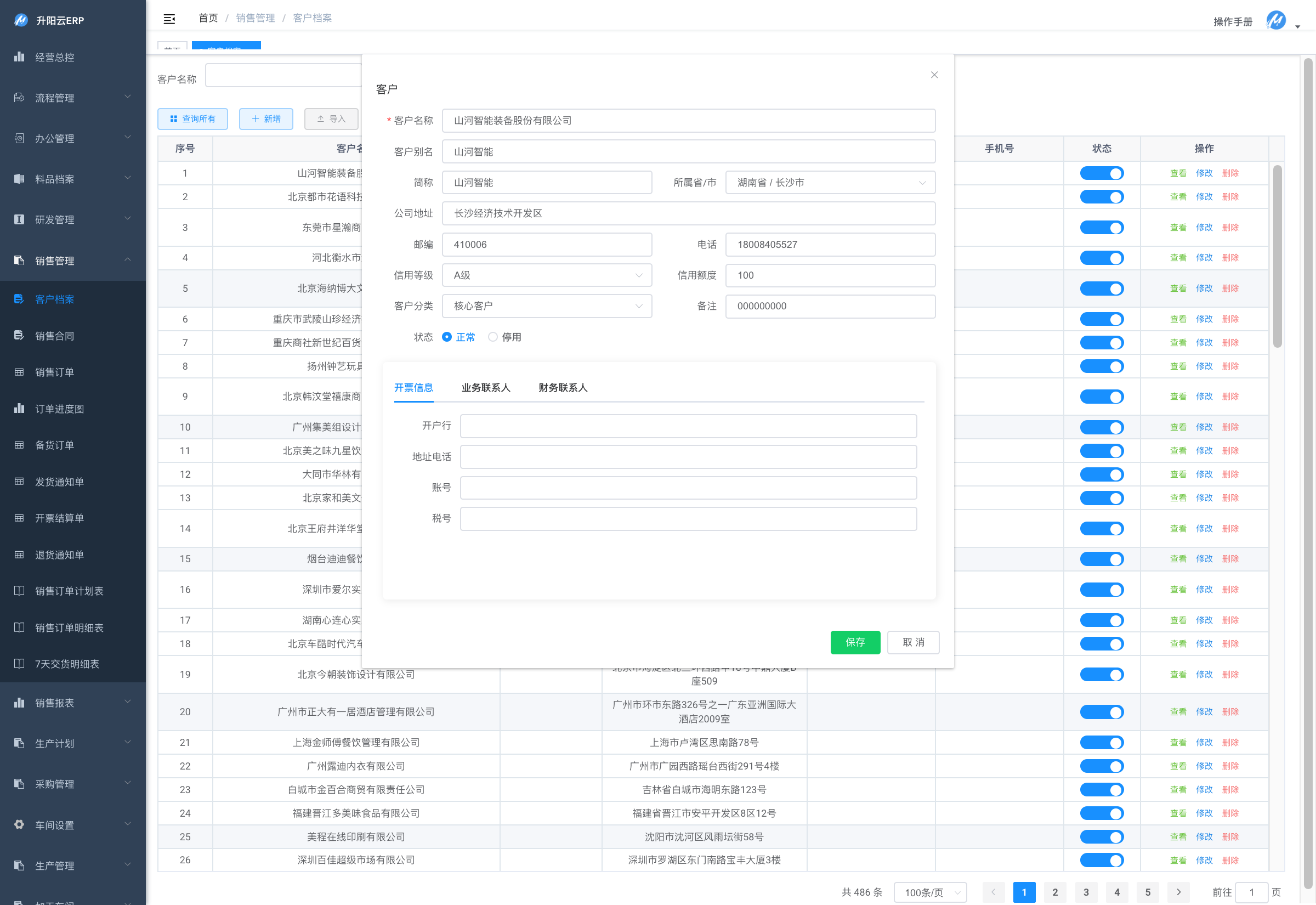Viewport: 1316px width, 905px height.
Task: Click the 订单进度图 chart icon
Action: tap(19, 408)
